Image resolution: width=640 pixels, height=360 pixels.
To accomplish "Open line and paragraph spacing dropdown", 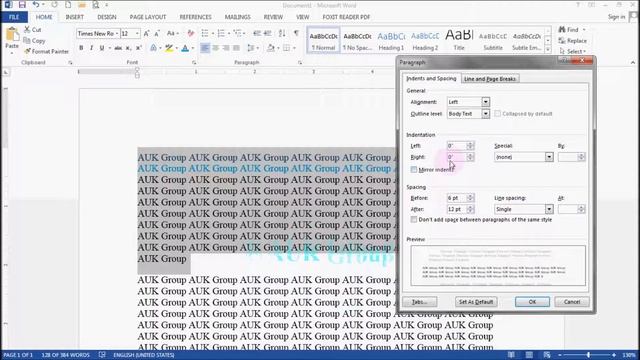I will (x=252, y=48).
